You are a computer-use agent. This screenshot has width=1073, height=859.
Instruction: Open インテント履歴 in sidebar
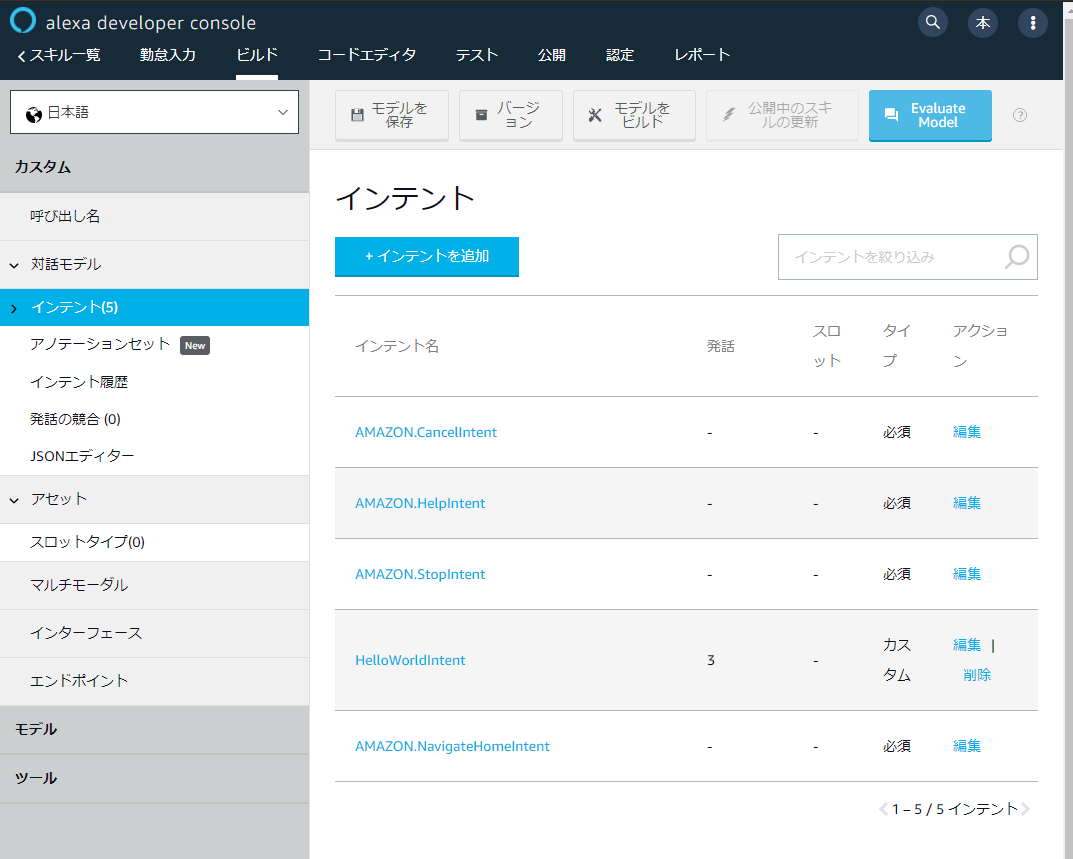pyautogui.click(x=79, y=382)
